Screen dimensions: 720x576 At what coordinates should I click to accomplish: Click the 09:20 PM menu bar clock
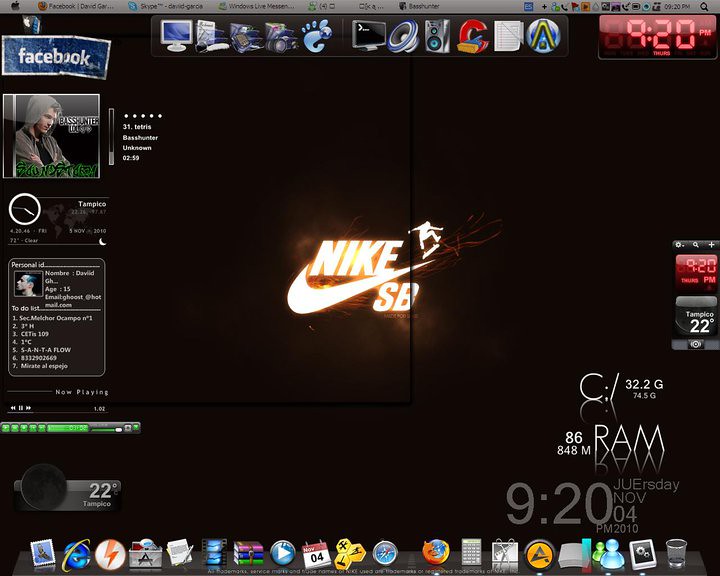(x=677, y=6)
